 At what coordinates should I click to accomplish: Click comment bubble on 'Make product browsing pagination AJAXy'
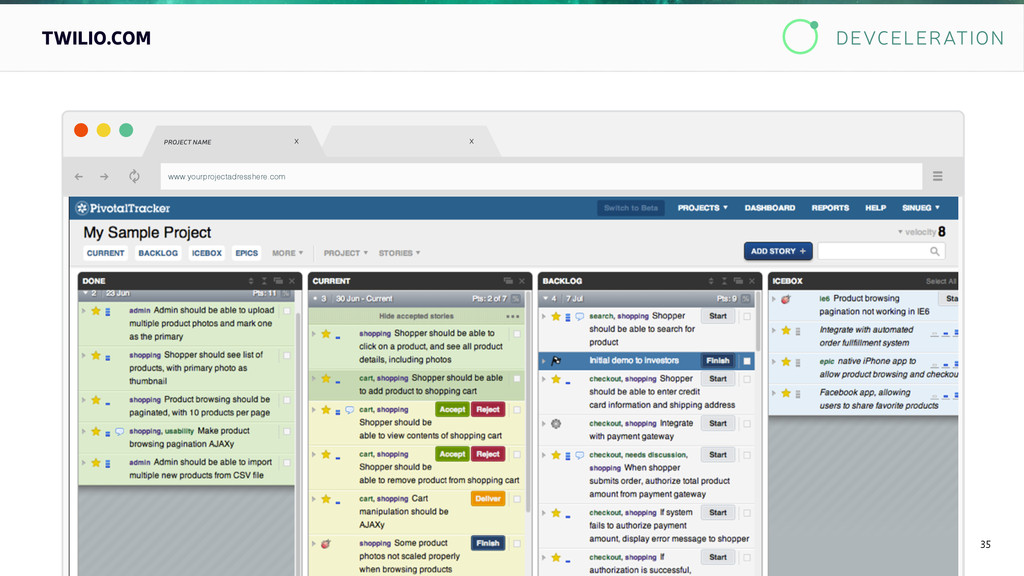tap(120, 432)
